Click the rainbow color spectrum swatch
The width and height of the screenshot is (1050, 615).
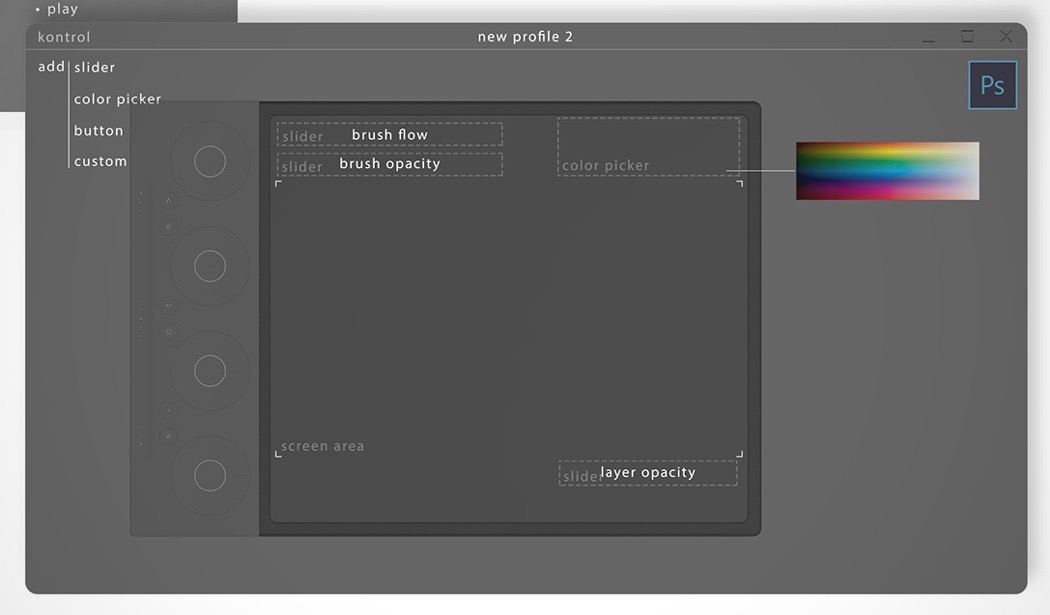pyautogui.click(x=887, y=171)
